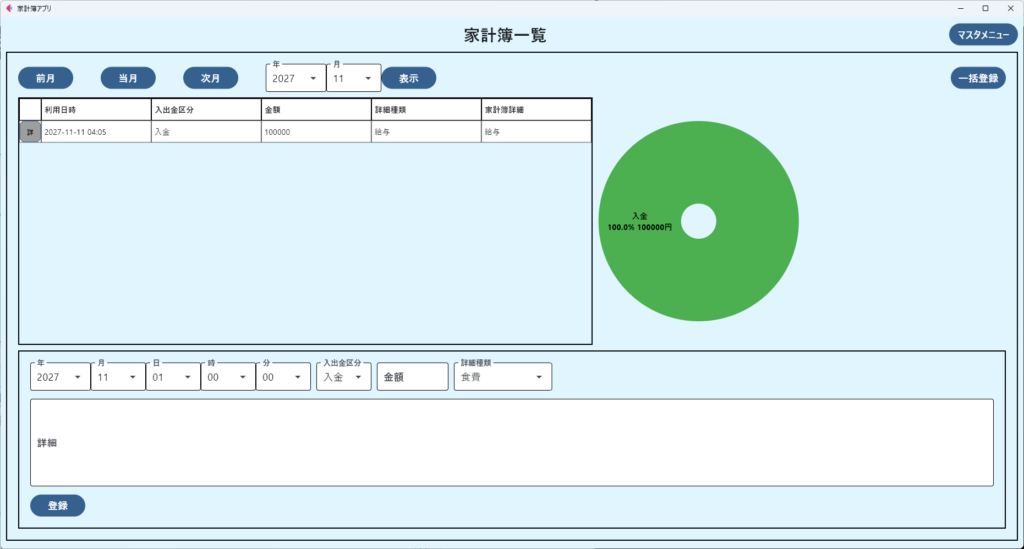Expand the year dropdown in the entry form
Viewport: 1024px width, 549px height.
click(59, 377)
